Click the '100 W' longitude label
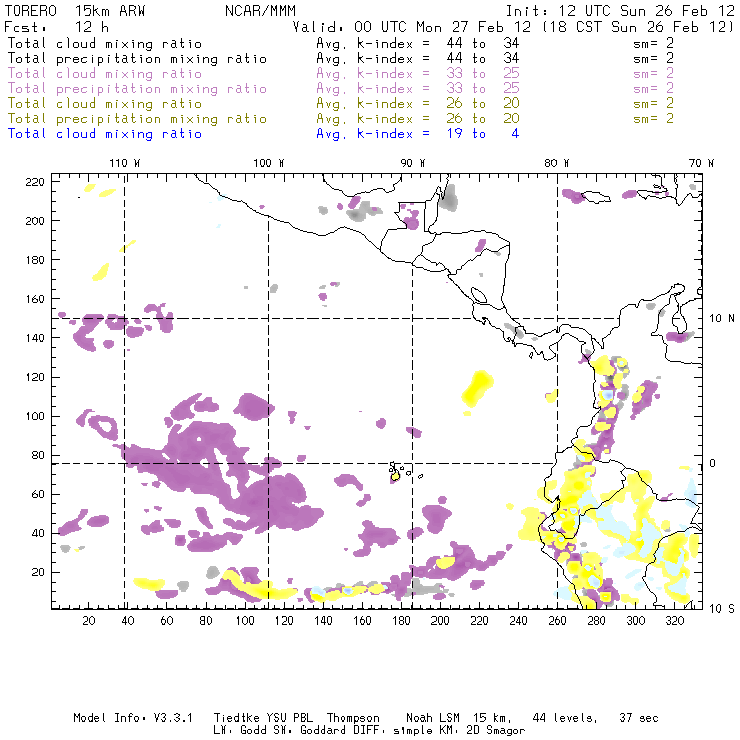 click(x=269, y=163)
